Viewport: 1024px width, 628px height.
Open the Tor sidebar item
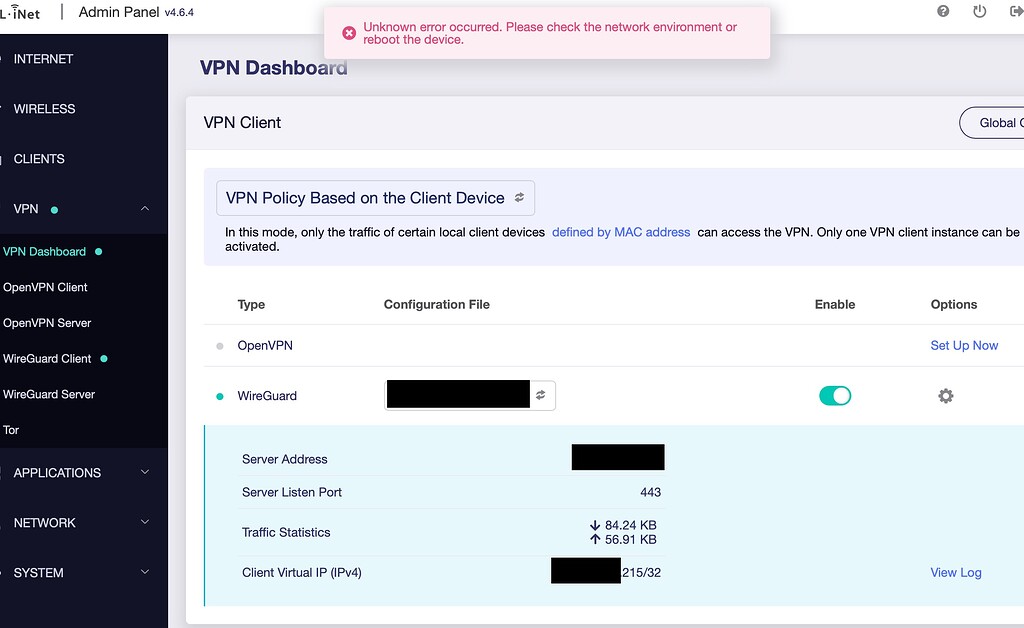[x=11, y=430]
